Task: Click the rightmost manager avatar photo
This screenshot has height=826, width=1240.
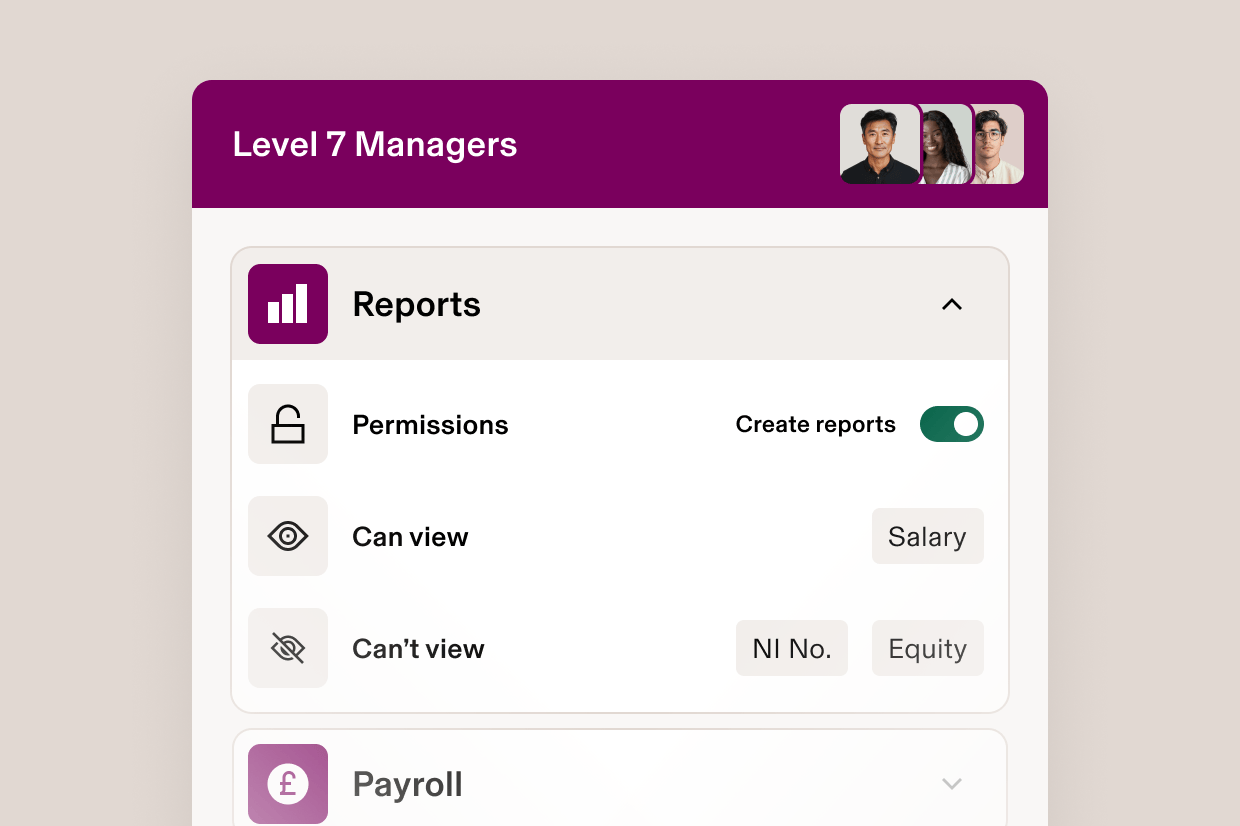Action: click(x=997, y=143)
